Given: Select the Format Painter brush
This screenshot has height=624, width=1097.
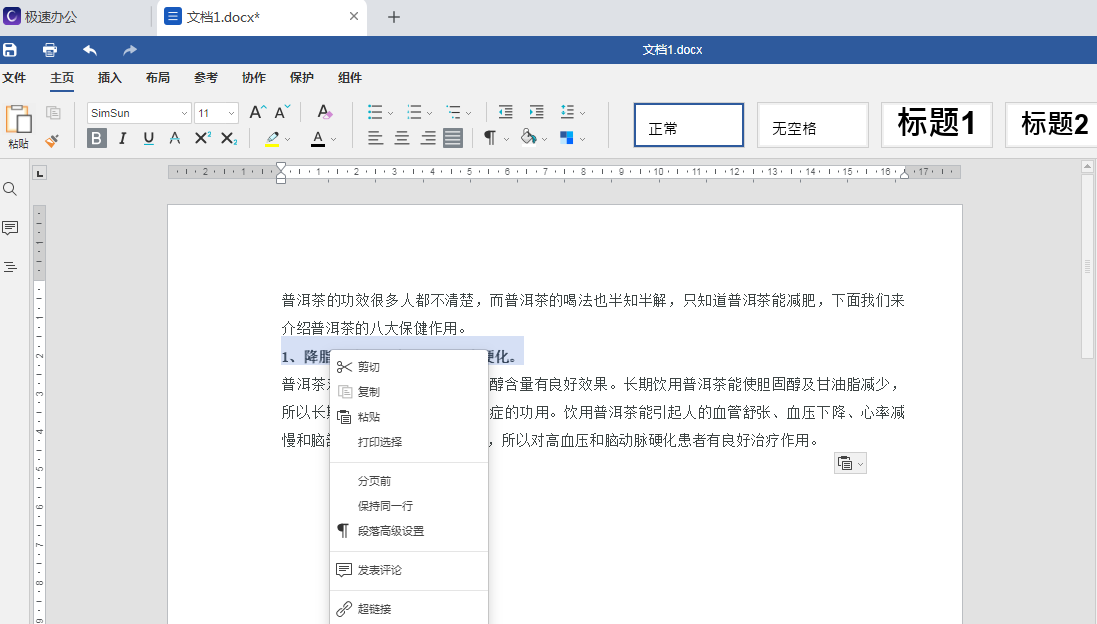Looking at the screenshot, I should pyautogui.click(x=52, y=140).
